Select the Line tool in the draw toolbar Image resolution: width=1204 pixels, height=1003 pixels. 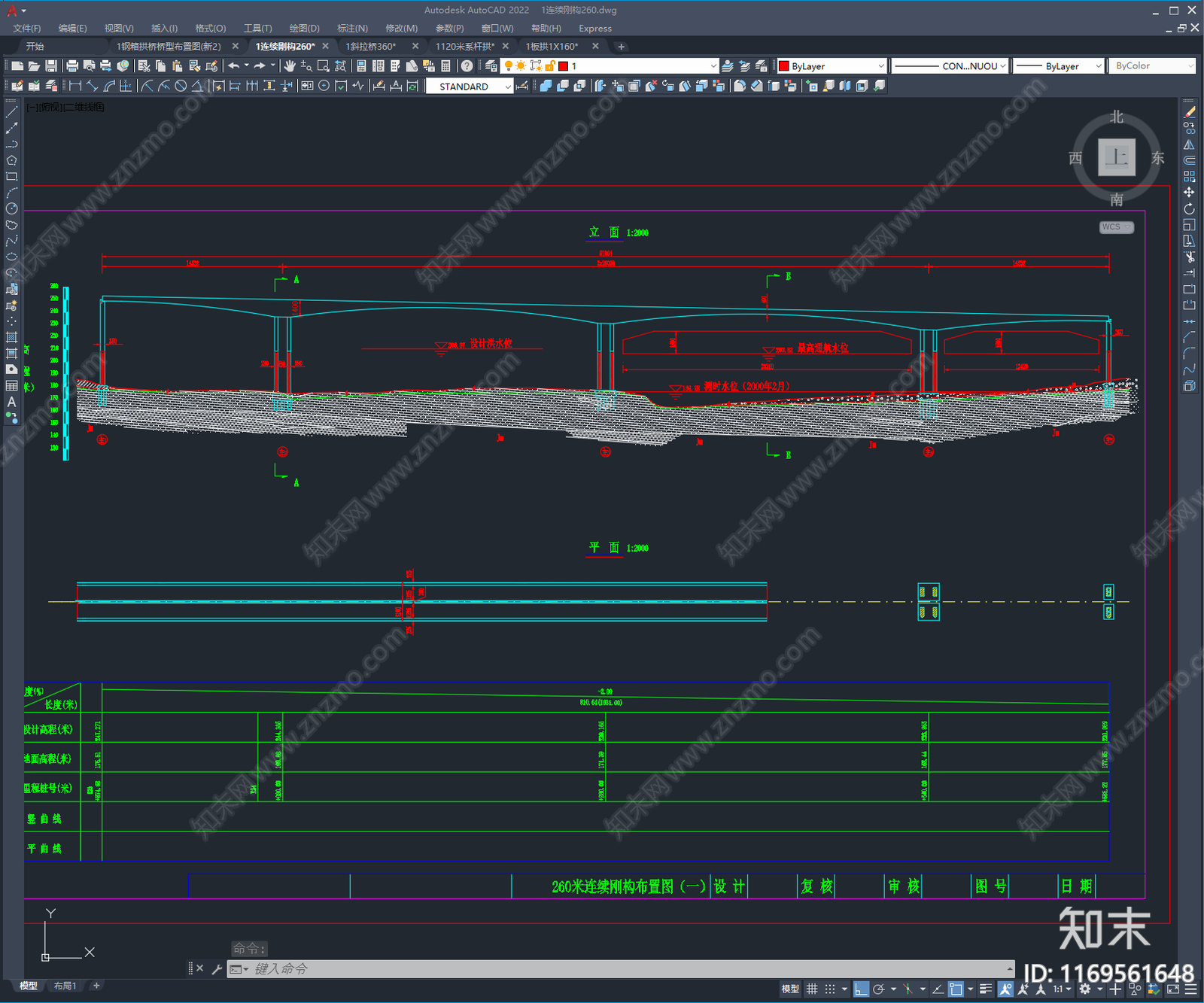tap(11, 111)
